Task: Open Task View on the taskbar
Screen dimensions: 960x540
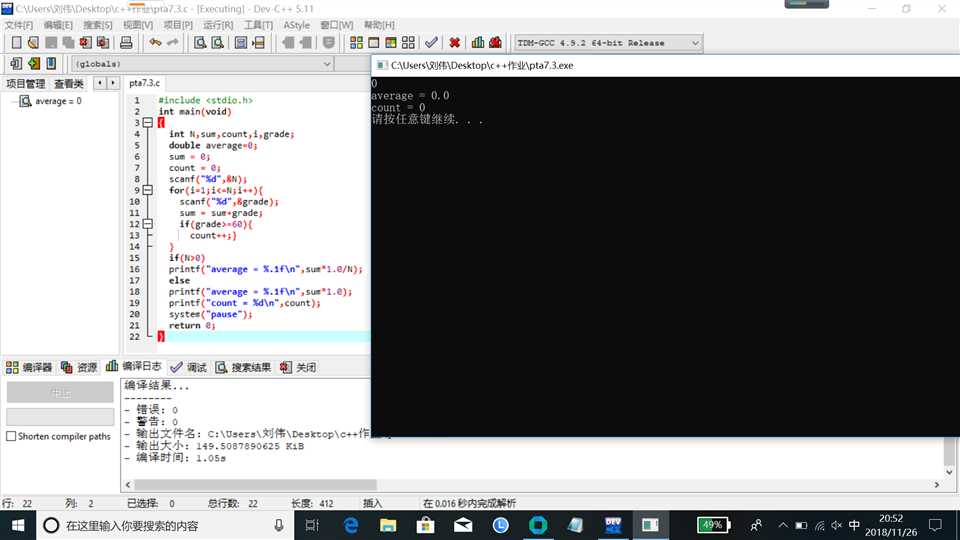Action: tap(312, 525)
